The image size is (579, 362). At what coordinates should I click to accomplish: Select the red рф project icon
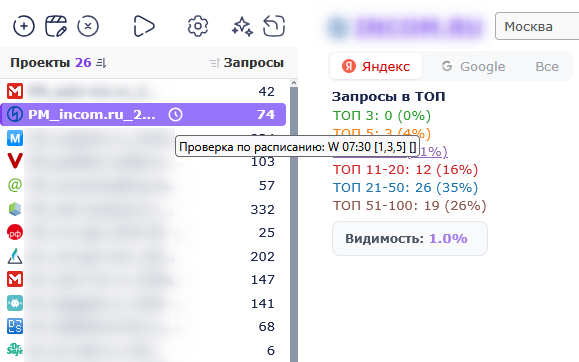pos(15,233)
